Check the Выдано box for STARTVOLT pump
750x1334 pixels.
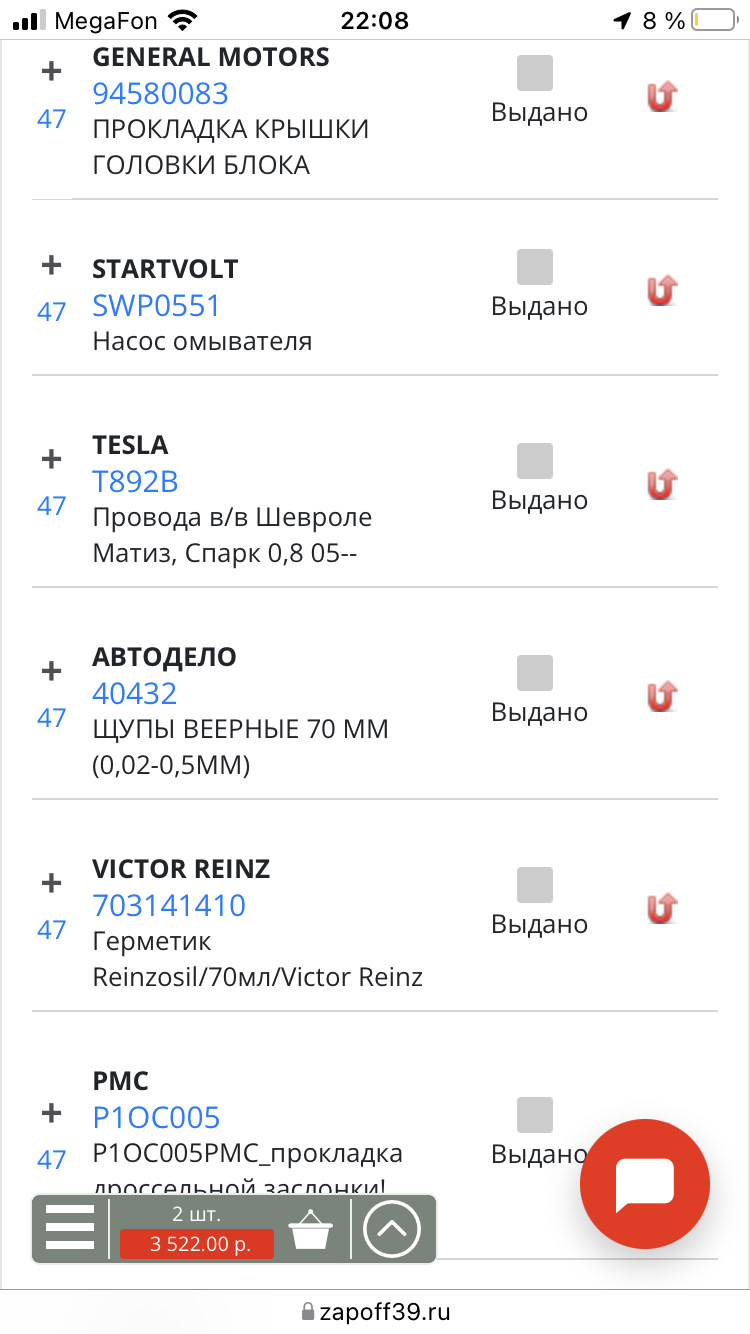pyautogui.click(x=535, y=268)
